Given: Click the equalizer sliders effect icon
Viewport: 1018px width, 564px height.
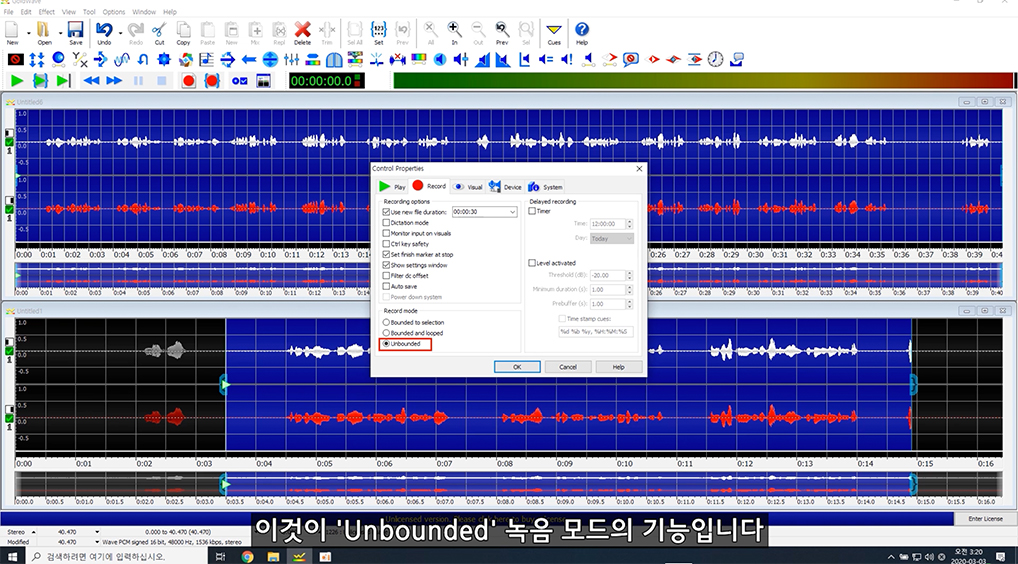Looking at the screenshot, I should coord(292,60).
